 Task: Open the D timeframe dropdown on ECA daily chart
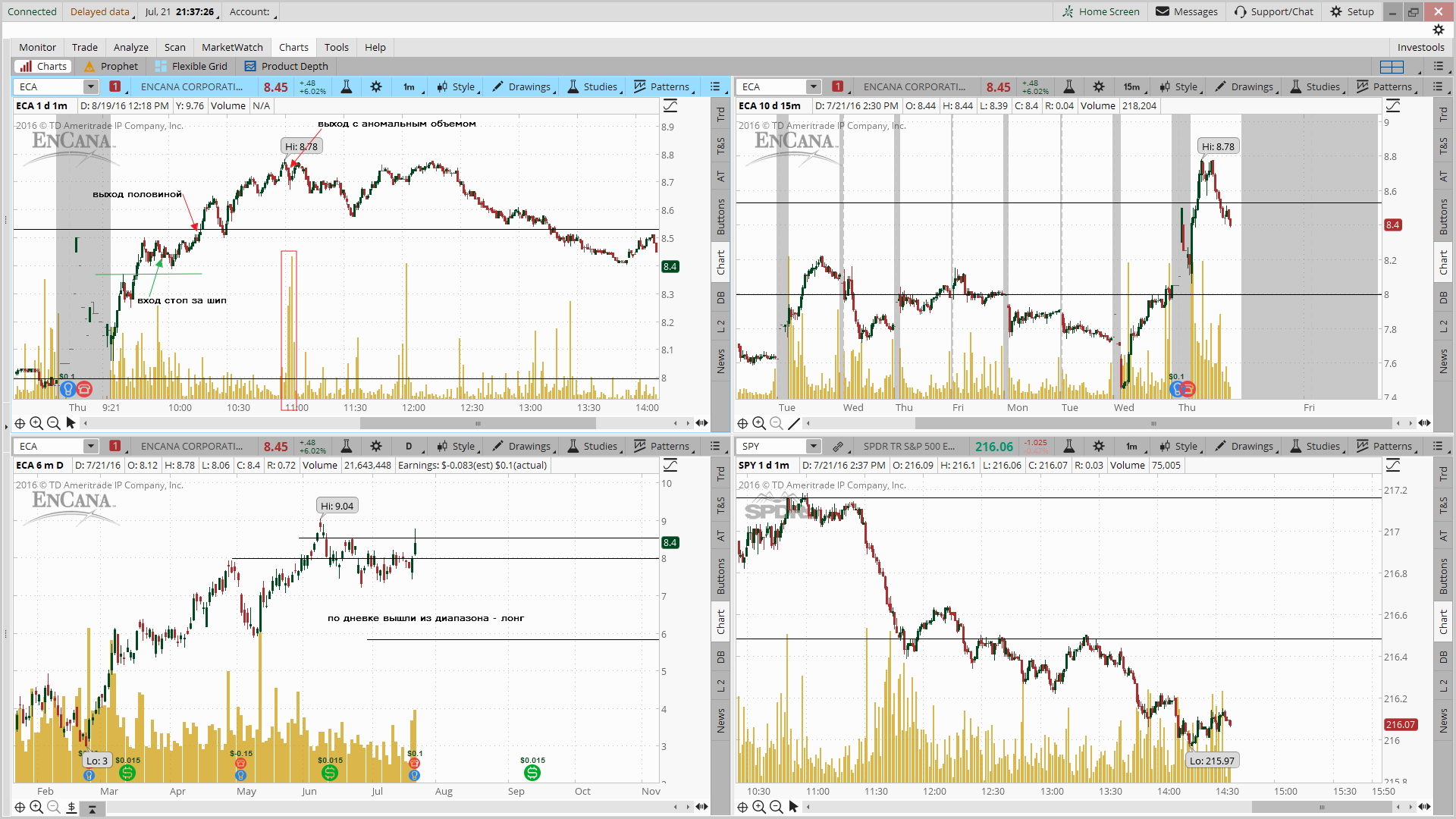coord(412,446)
